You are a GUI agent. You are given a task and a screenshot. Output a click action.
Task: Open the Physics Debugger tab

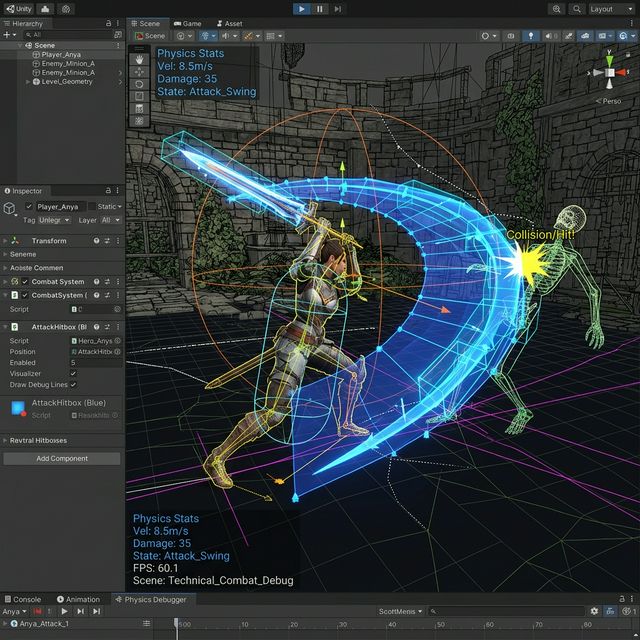tap(153, 599)
